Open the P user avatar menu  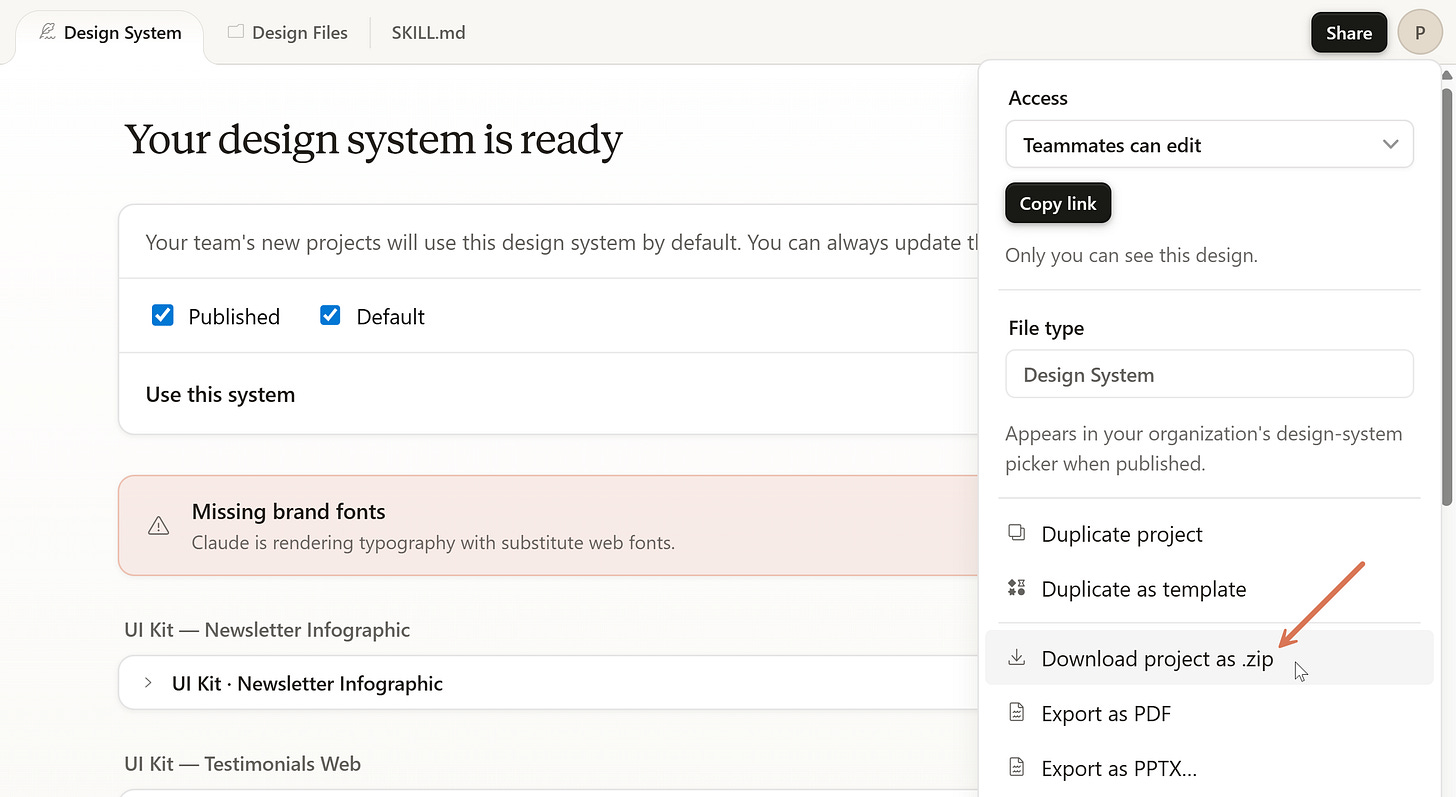click(x=1420, y=33)
